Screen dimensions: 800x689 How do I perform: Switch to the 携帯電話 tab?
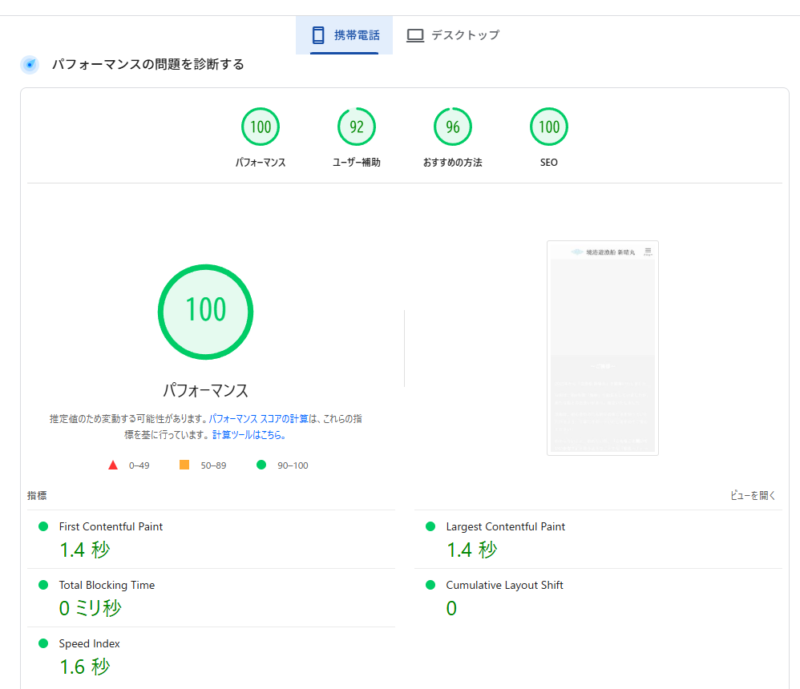[345, 35]
